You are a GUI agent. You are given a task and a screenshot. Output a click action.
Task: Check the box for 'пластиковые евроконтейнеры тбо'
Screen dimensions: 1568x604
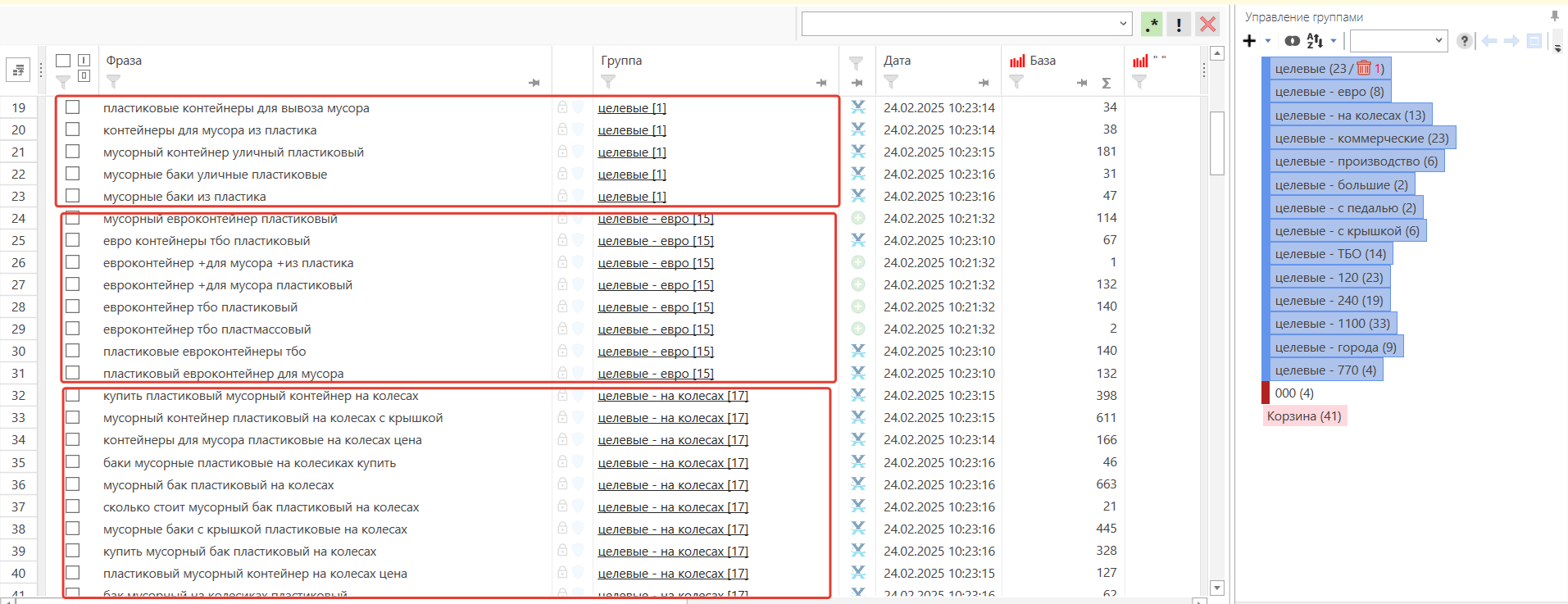(x=73, y=350)
